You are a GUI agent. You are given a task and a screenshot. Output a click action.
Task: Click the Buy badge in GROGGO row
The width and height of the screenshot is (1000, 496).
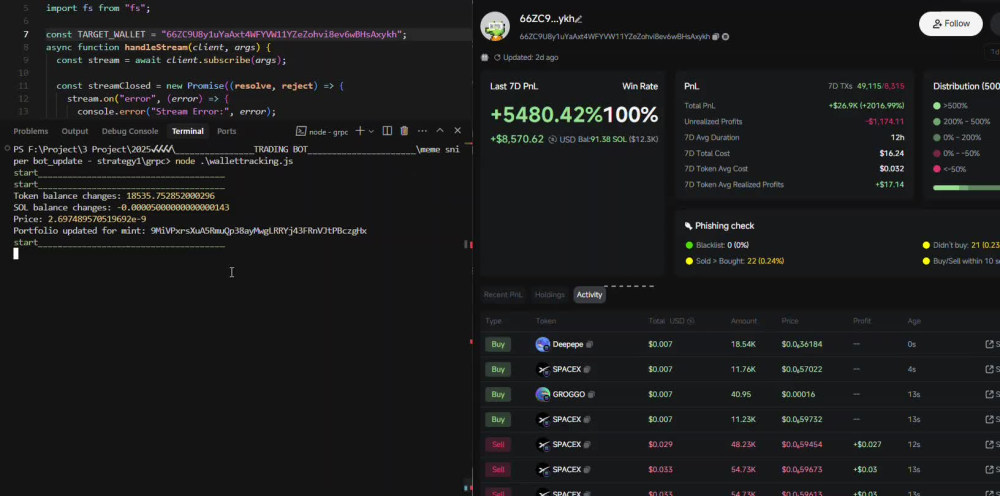click(498, 395)
